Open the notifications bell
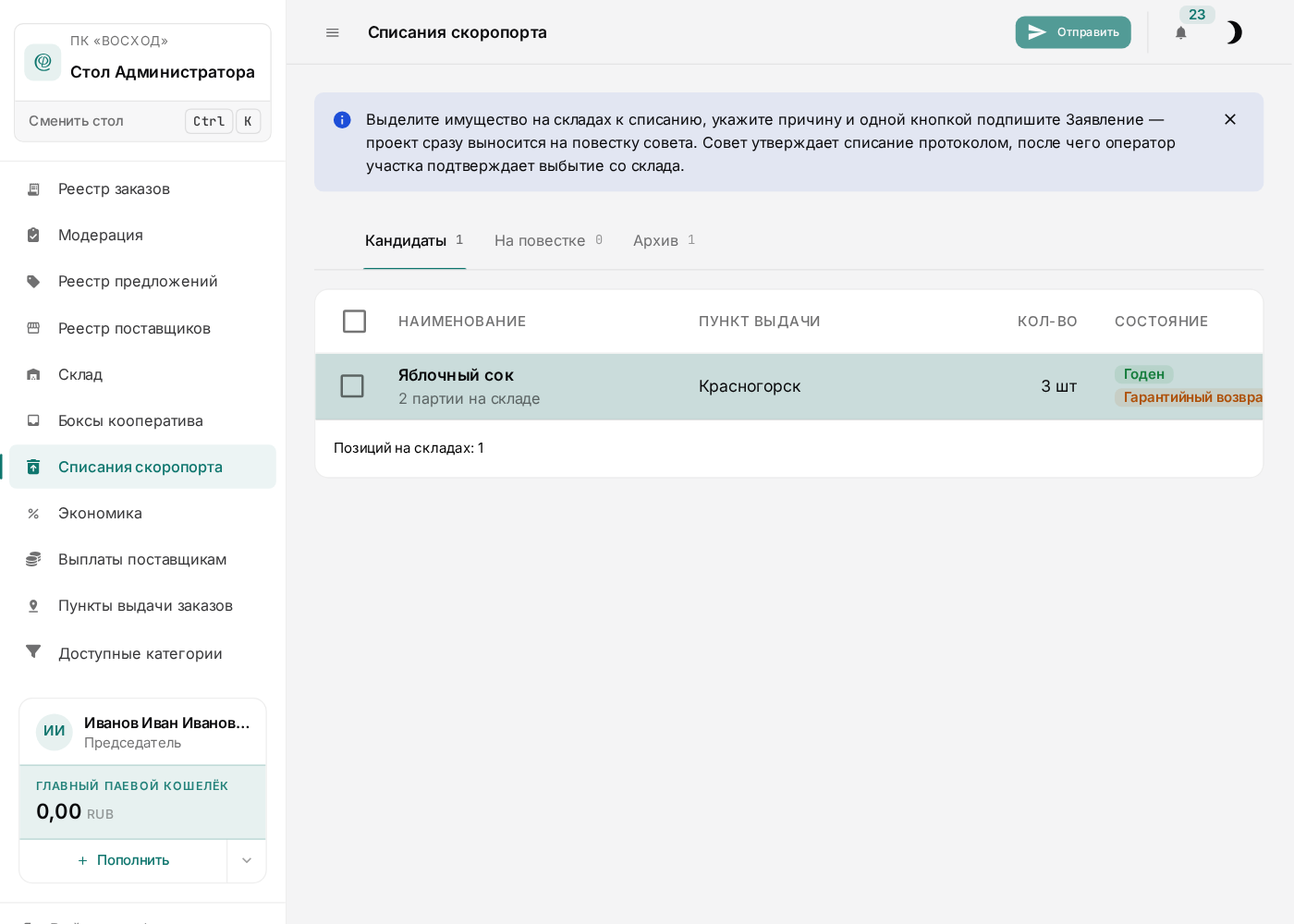The width and height of the screenshot is (1294, 924). (1180, 33)
